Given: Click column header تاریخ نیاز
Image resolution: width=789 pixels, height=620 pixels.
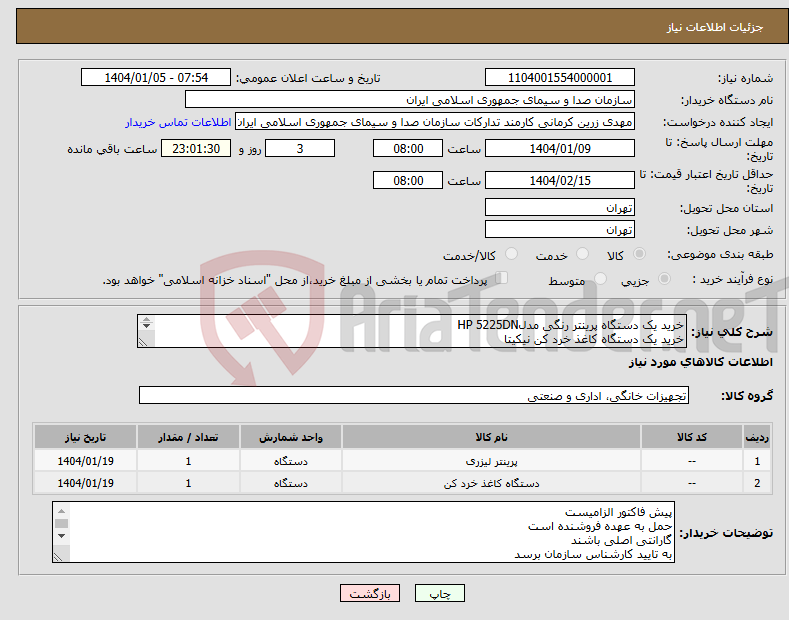Looking at the screenshot, I should click(86, 437).
